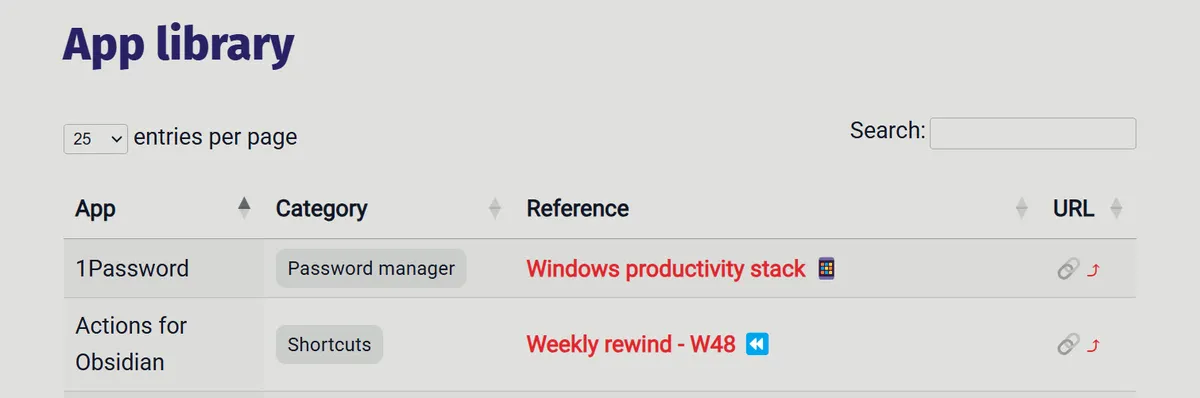This screenshot has height=398, width=1200.
Task: Select the Shortcuts category tag
Action: pos(329,344)
